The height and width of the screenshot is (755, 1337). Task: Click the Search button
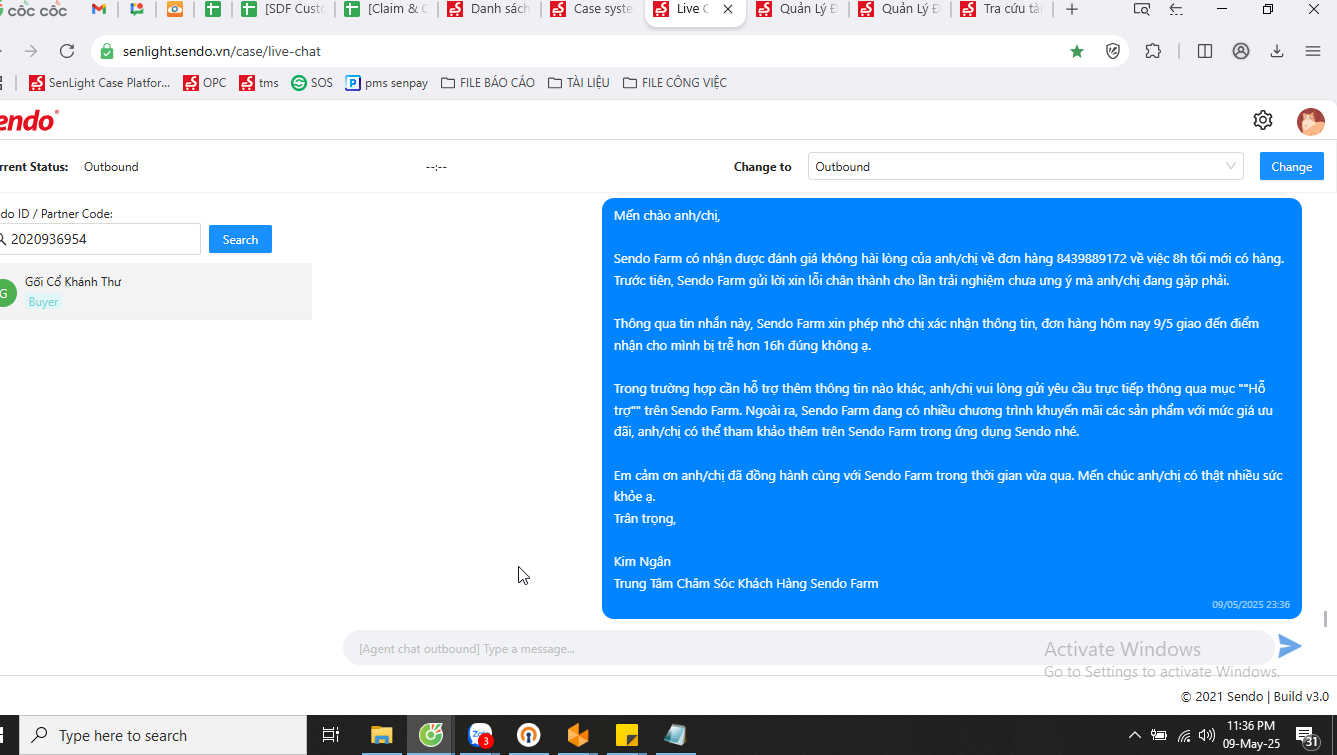coord(240,239)
